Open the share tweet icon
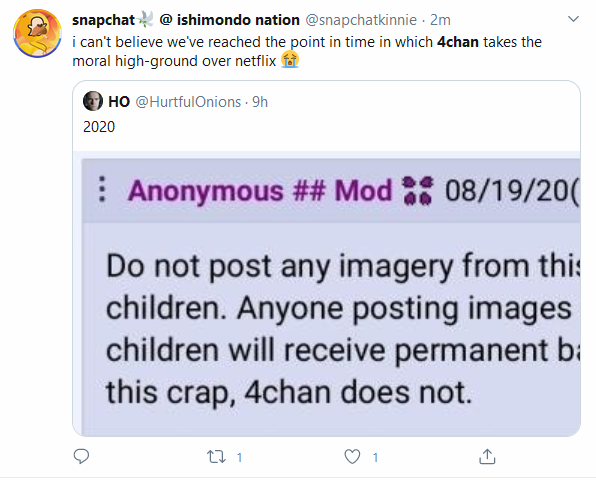This screenshot has height=483, width=596. click(487, 456)
